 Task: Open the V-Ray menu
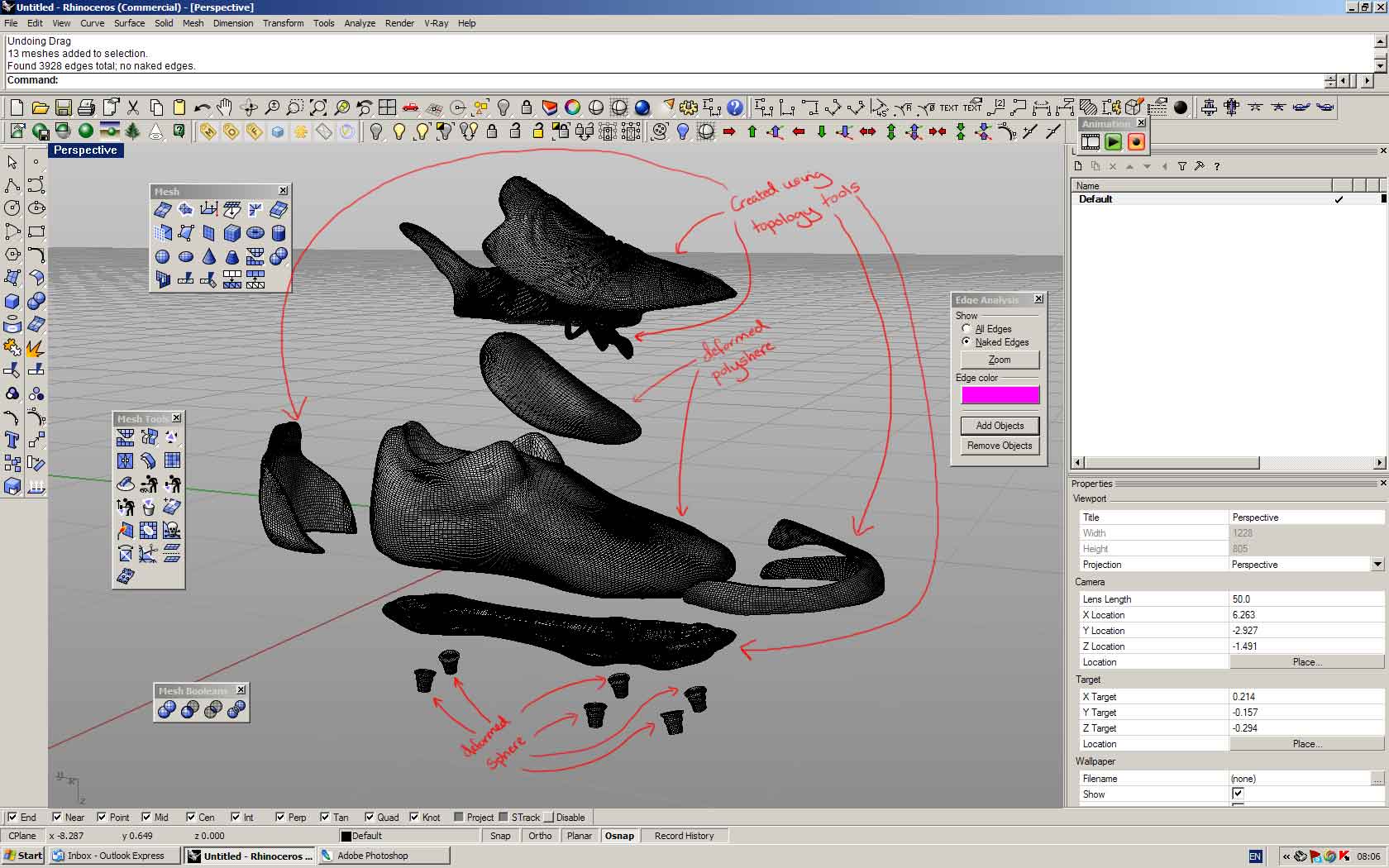click(x=436, y=23)
